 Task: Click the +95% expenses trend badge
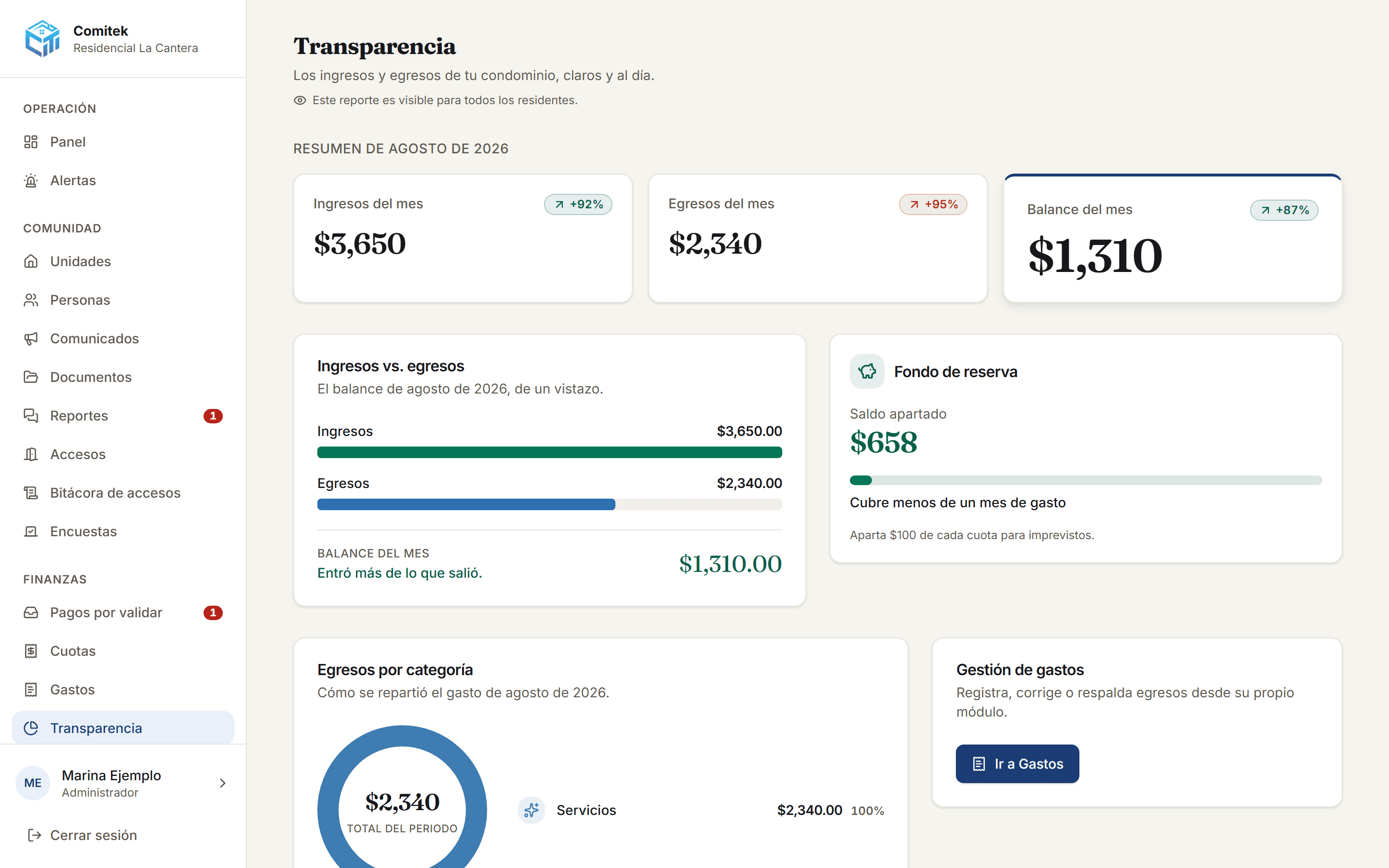click(933, 204)
